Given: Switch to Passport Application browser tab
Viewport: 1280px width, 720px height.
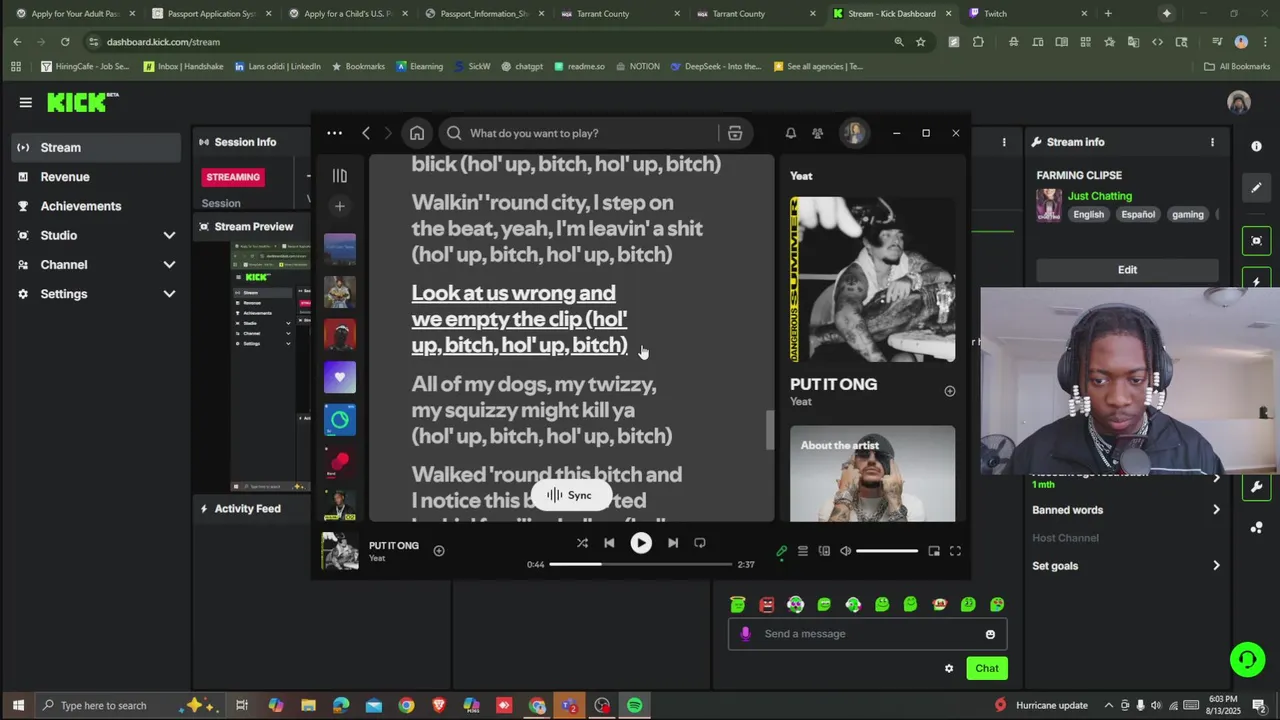Looking at the screenshot, I should 209,14.
